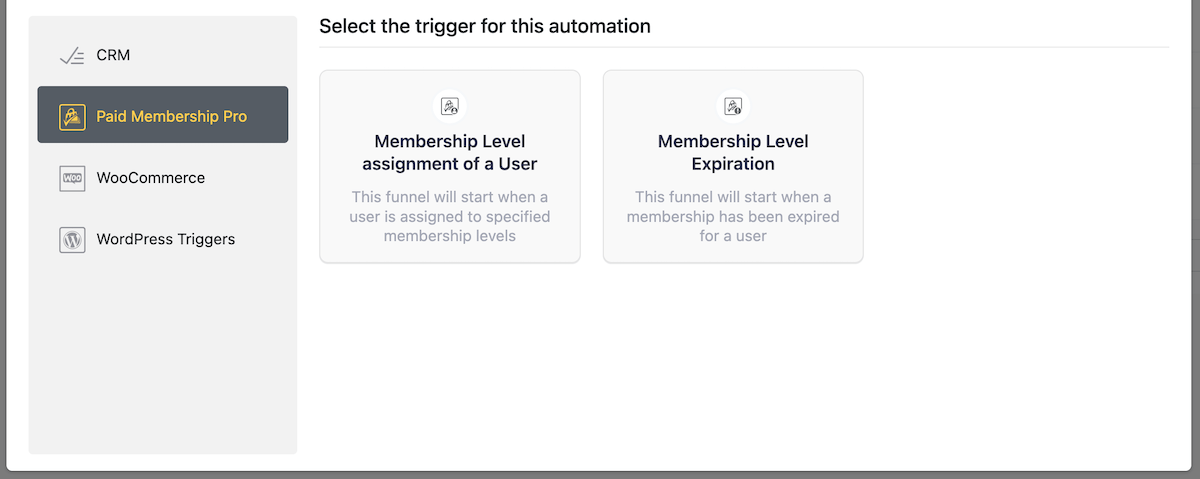Click the 'user is assigned to specified membership levels' description

point(450,216)
